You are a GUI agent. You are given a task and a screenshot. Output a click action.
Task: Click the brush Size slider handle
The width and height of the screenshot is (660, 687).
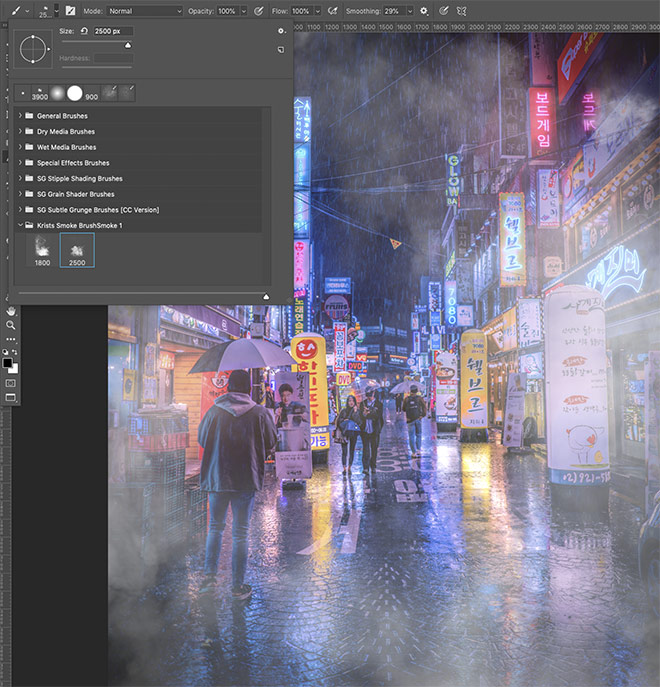[128, 45]
